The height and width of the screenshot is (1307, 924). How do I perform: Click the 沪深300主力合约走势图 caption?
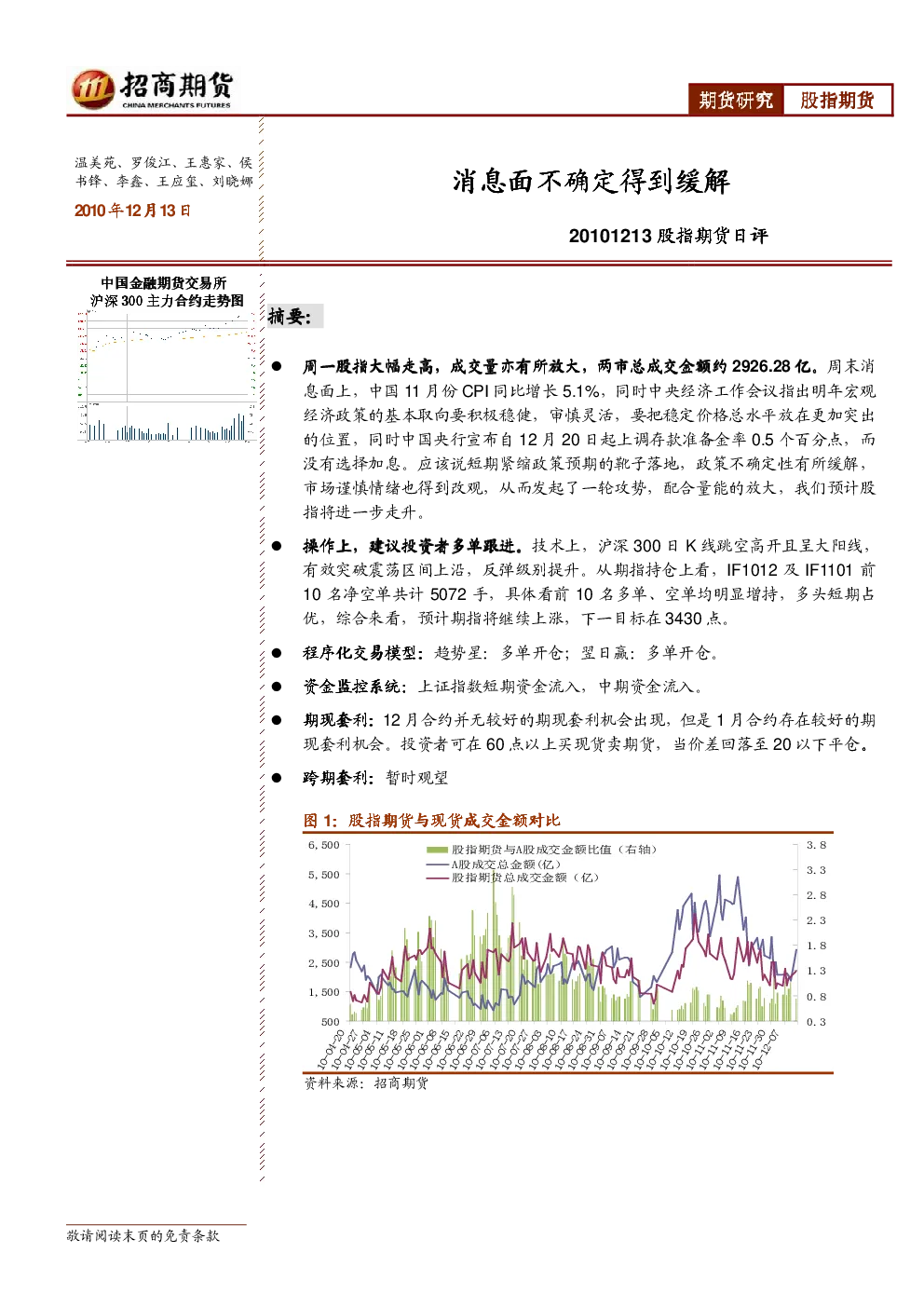point(167,301)
